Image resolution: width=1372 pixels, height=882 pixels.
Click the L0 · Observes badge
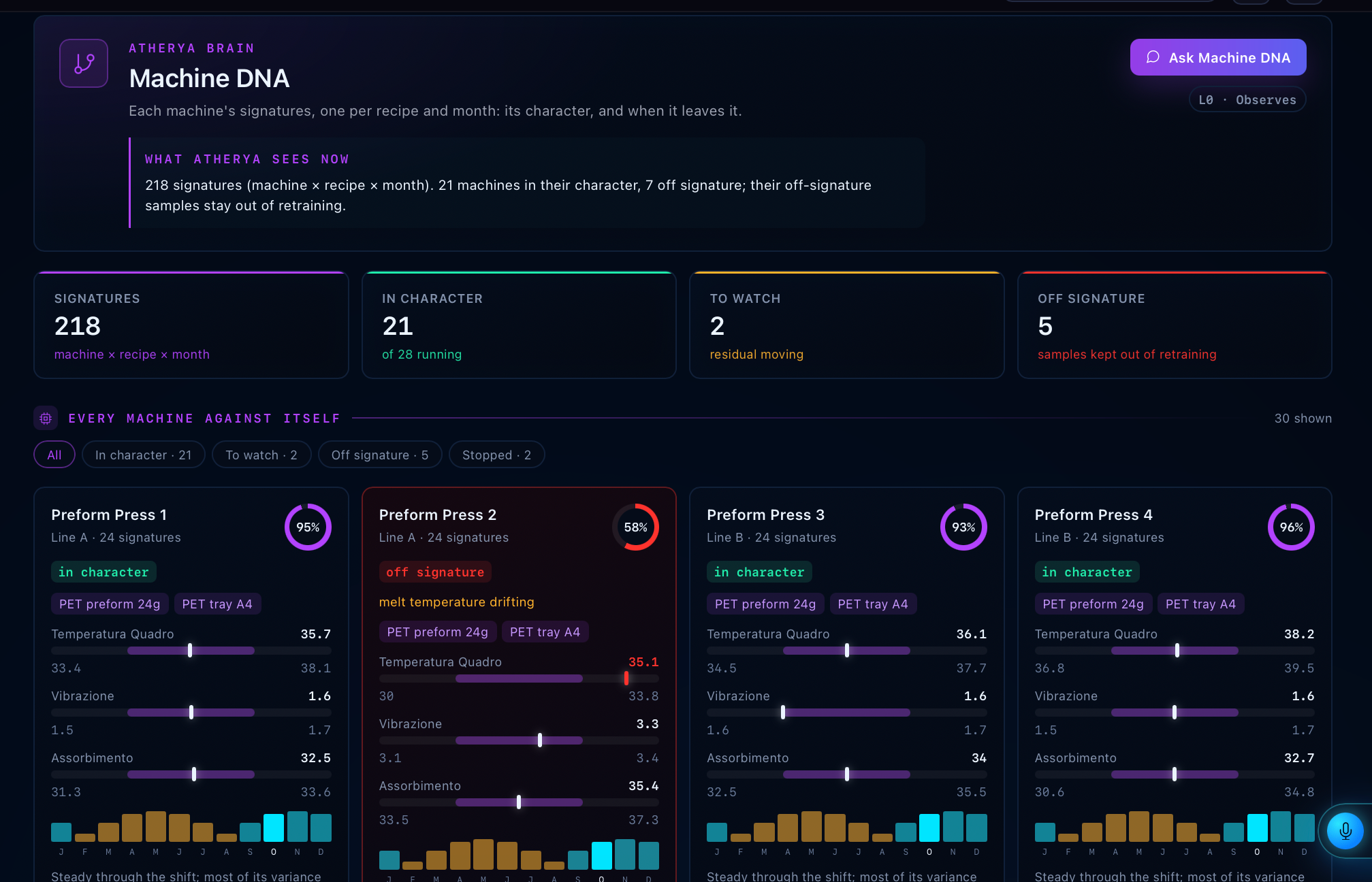(1247, 99)
